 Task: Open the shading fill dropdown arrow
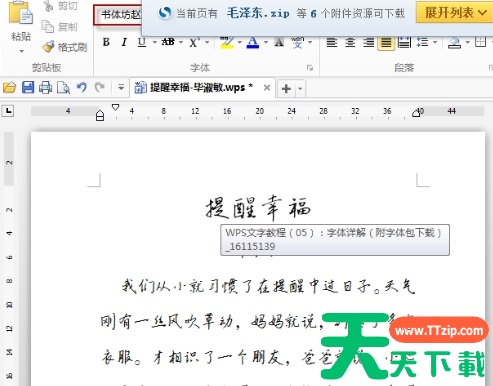pyautogui.click(x=468, y=42)
